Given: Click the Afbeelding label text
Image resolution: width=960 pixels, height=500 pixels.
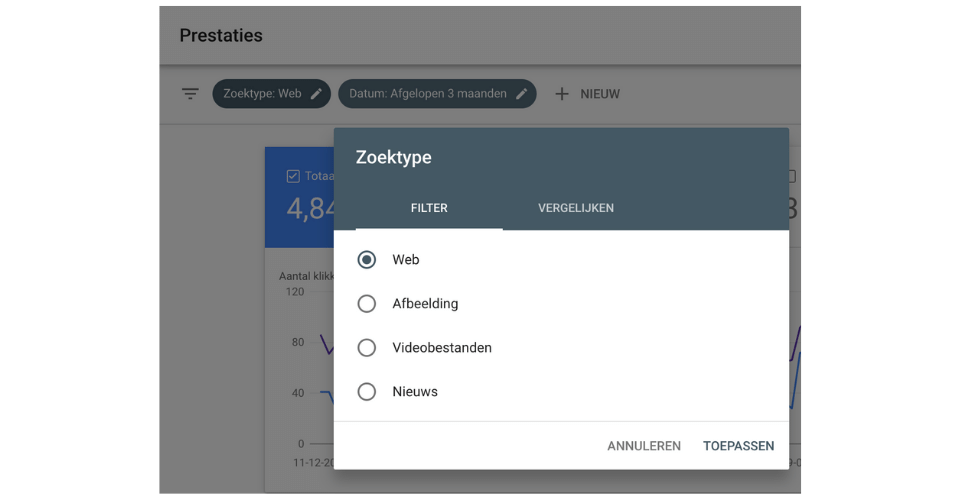Looking at the screenshot, I should click(425, 304).
